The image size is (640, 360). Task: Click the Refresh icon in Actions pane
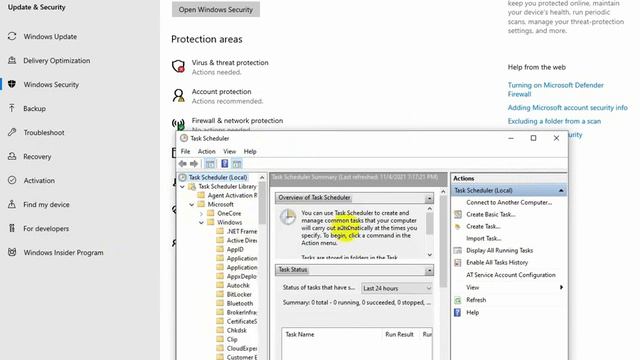coord(458,300)
